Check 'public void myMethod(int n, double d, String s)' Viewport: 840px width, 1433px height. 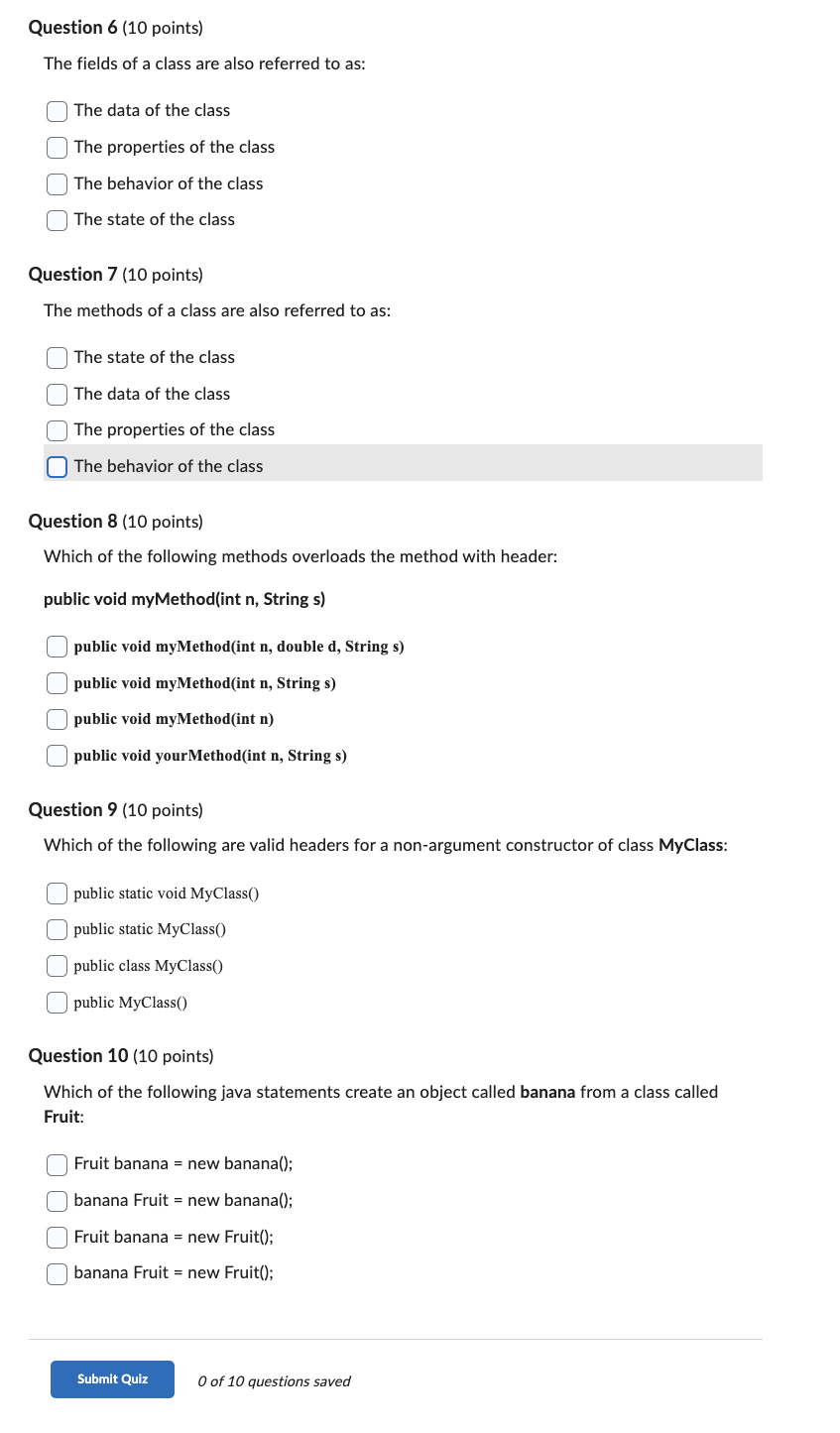pyautogui.click(x=57, y=647)
